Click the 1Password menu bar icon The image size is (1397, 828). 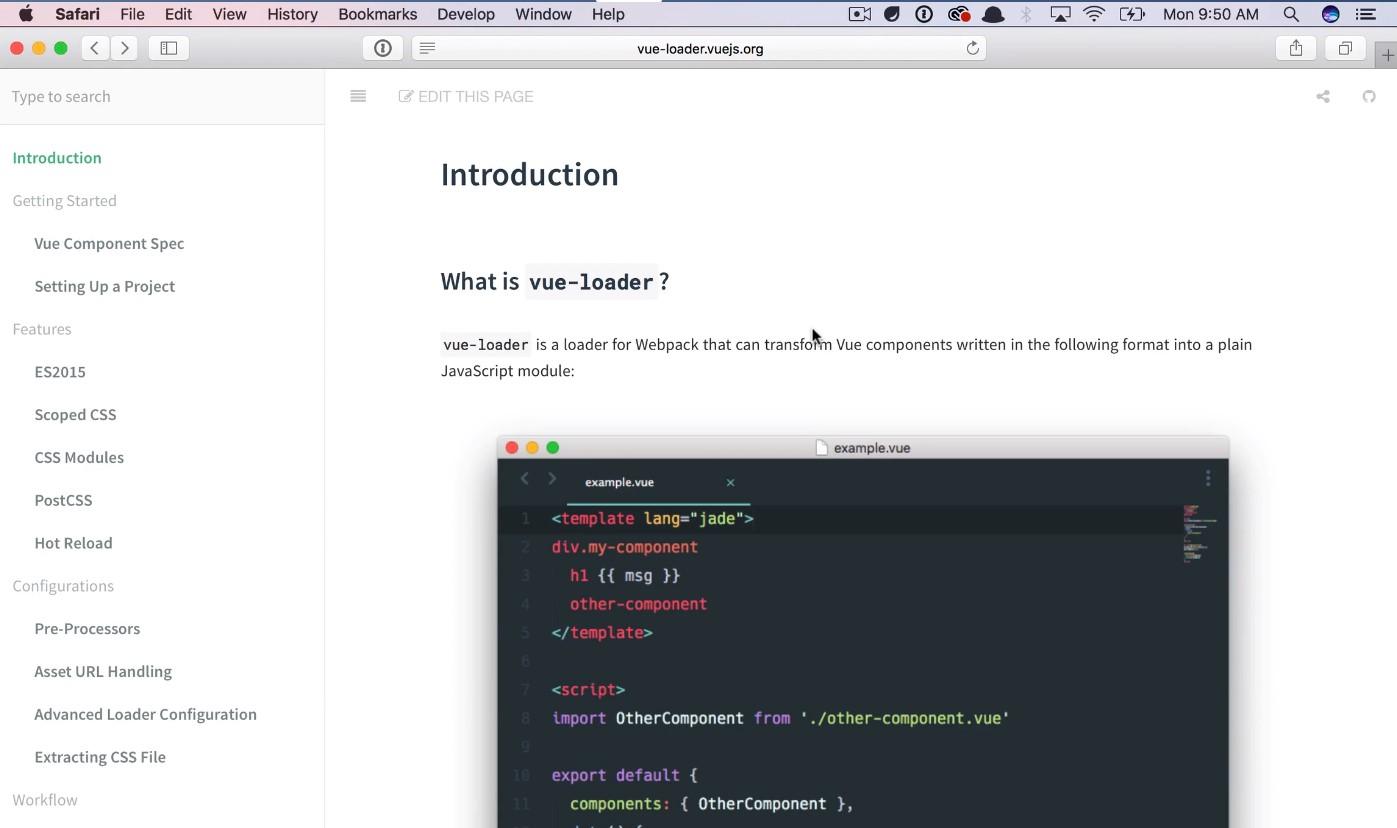[924, 14]
